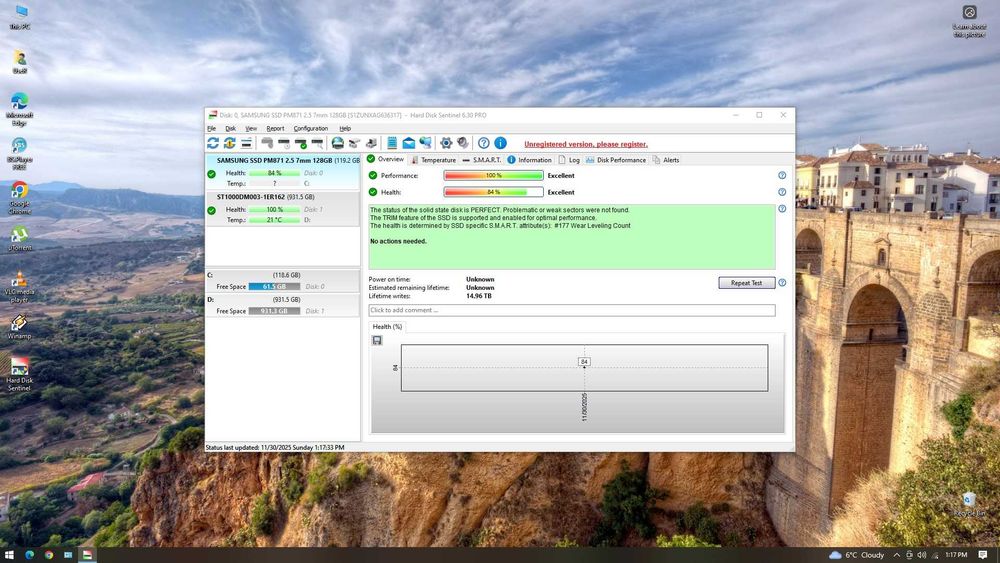Click the printer toolbar icon

tap(371, 143)
